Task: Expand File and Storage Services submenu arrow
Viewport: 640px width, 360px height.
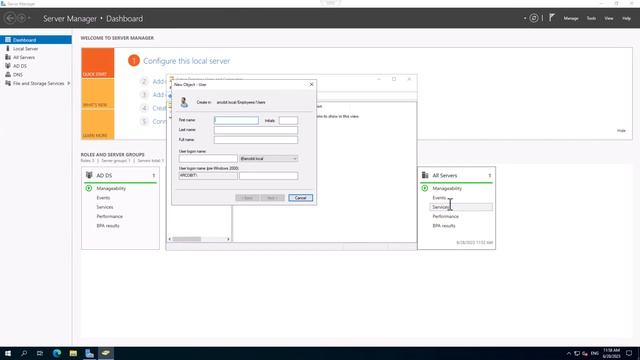Action: click(x=69, y=83)
